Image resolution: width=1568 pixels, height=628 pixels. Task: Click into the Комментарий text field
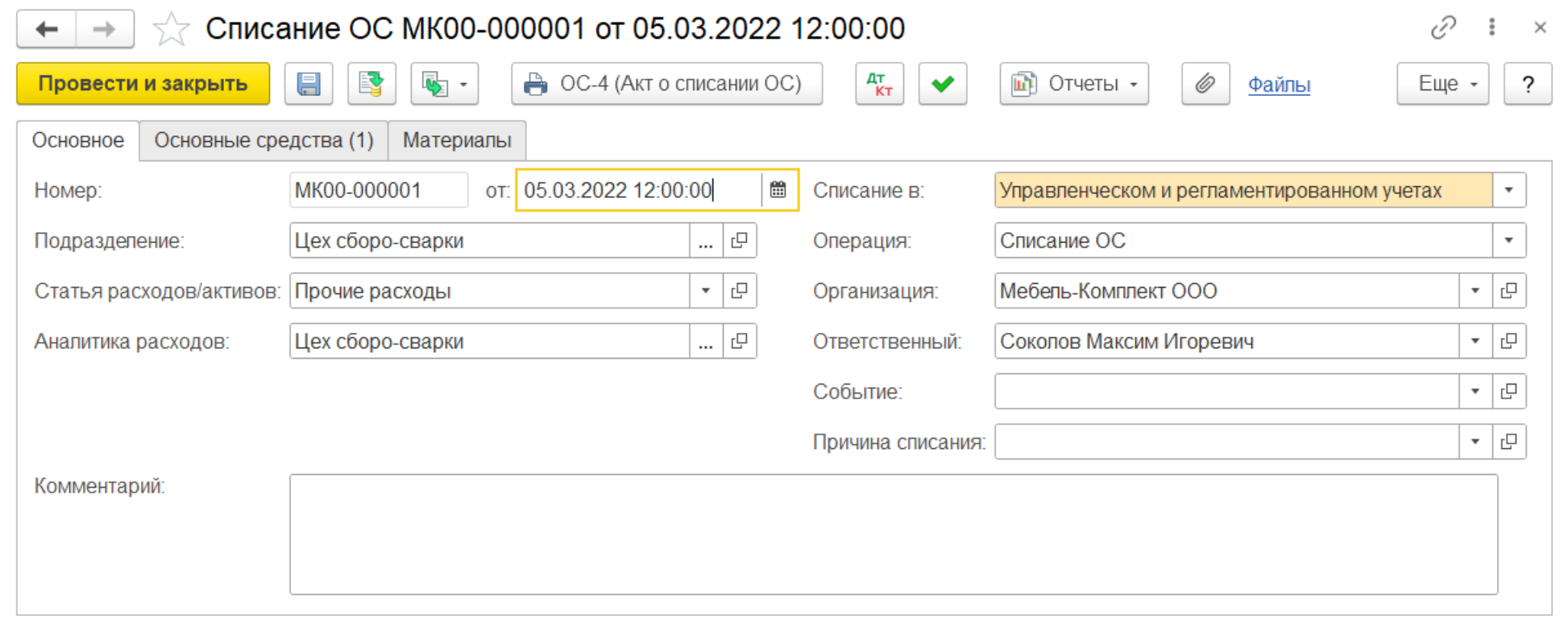coord(894,534)
